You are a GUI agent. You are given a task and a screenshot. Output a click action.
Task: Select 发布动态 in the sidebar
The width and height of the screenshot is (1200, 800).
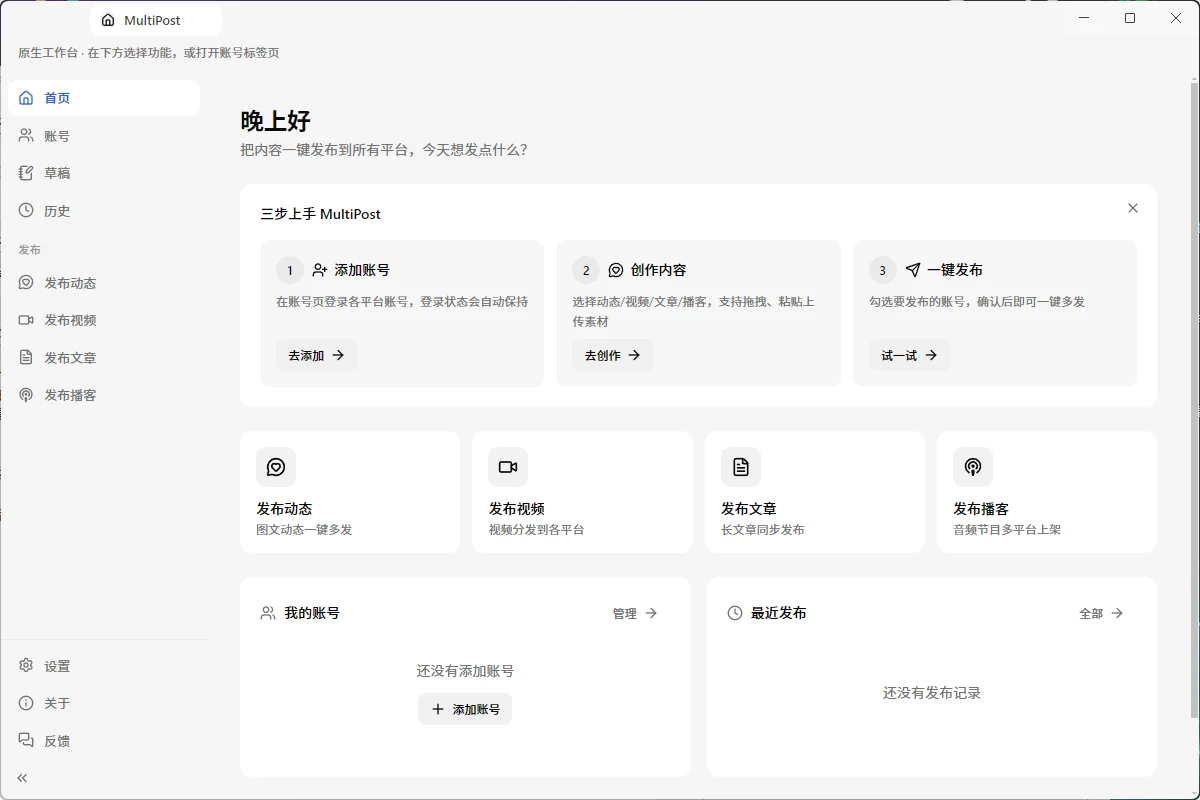pyautogui.click(x=104, y=283)
